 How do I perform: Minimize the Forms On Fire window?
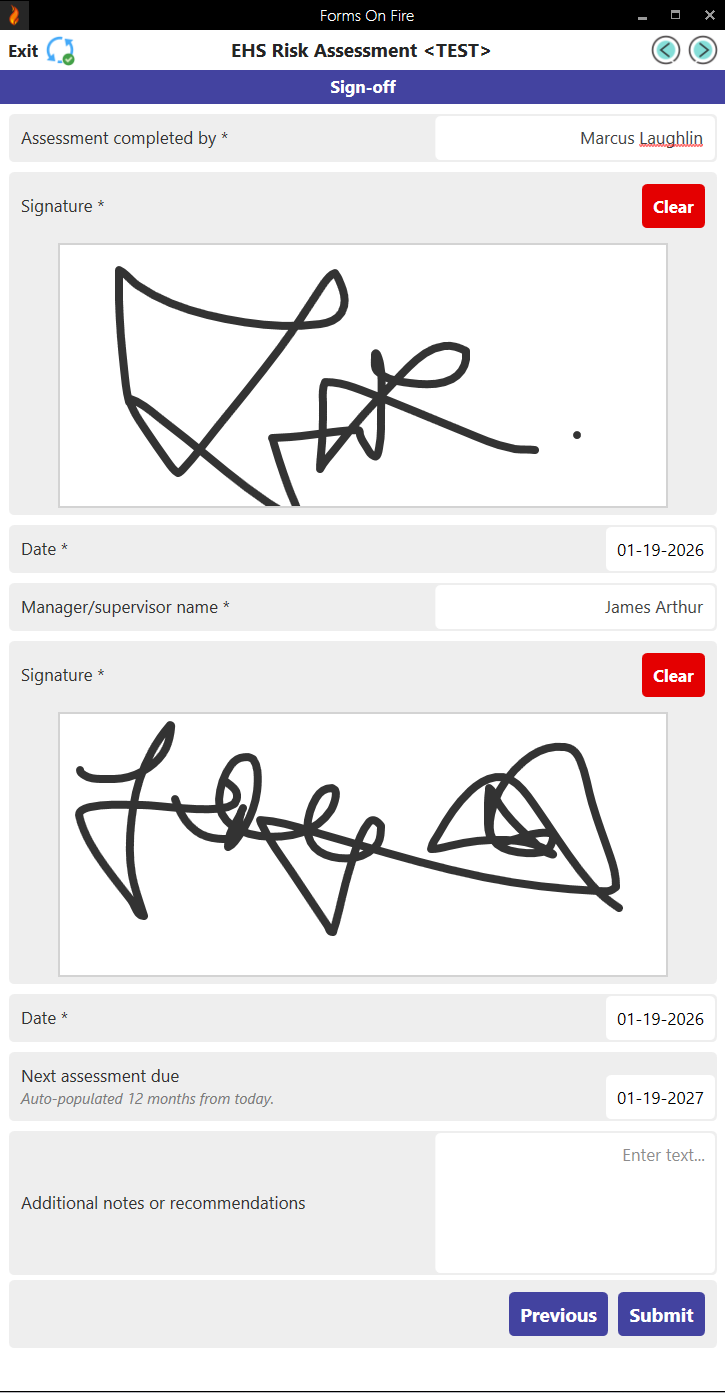coord(642,15)
